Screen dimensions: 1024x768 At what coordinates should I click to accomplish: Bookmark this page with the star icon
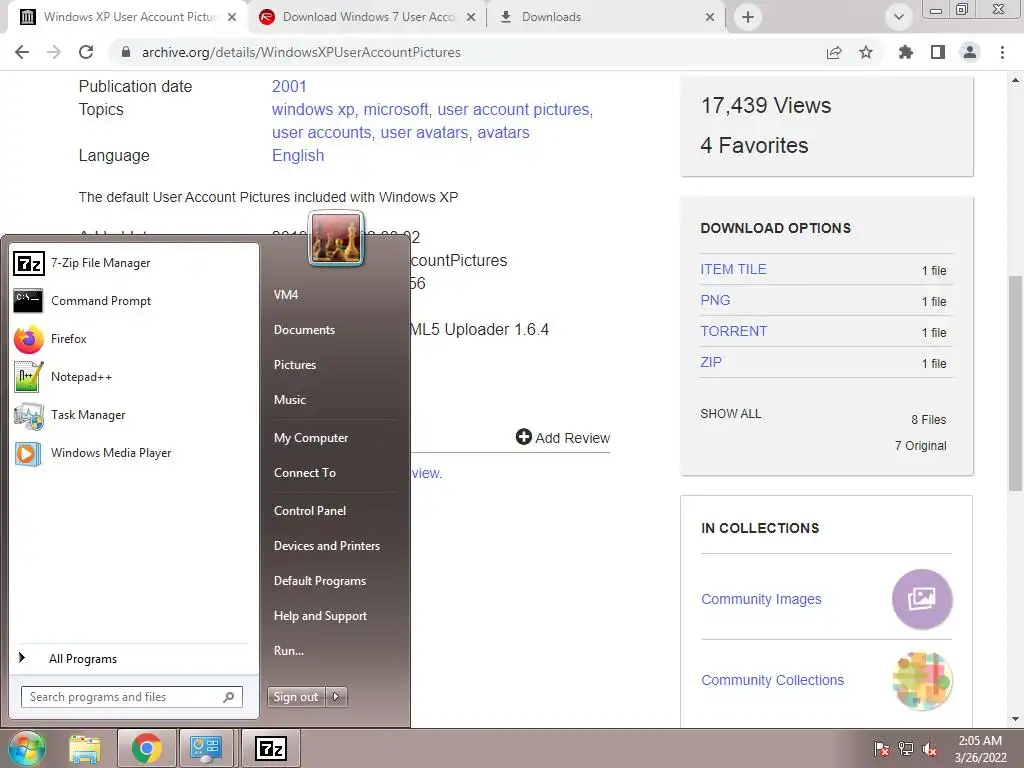[866, 52]
